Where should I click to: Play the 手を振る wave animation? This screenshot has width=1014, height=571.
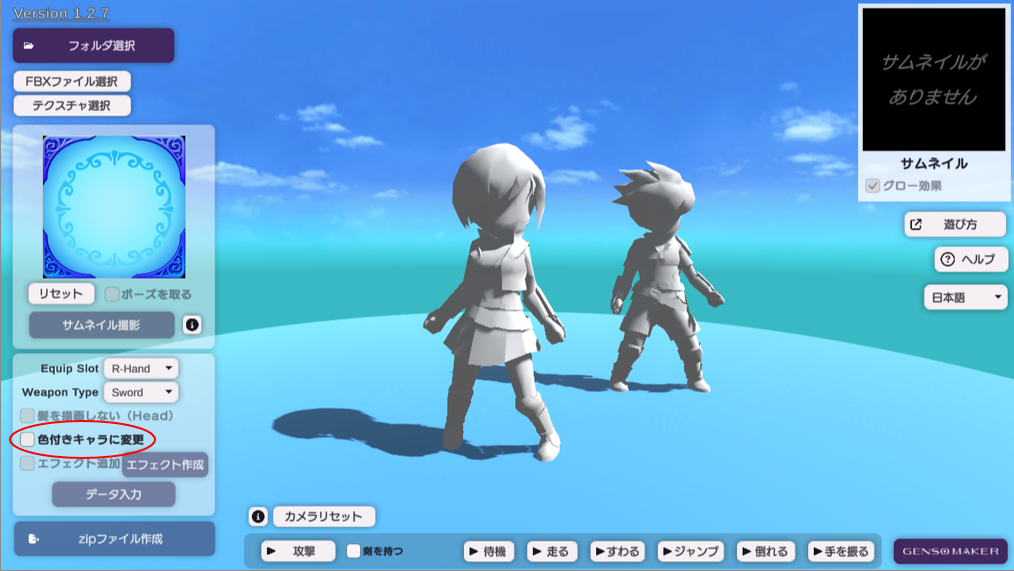[x=841, y=551]
